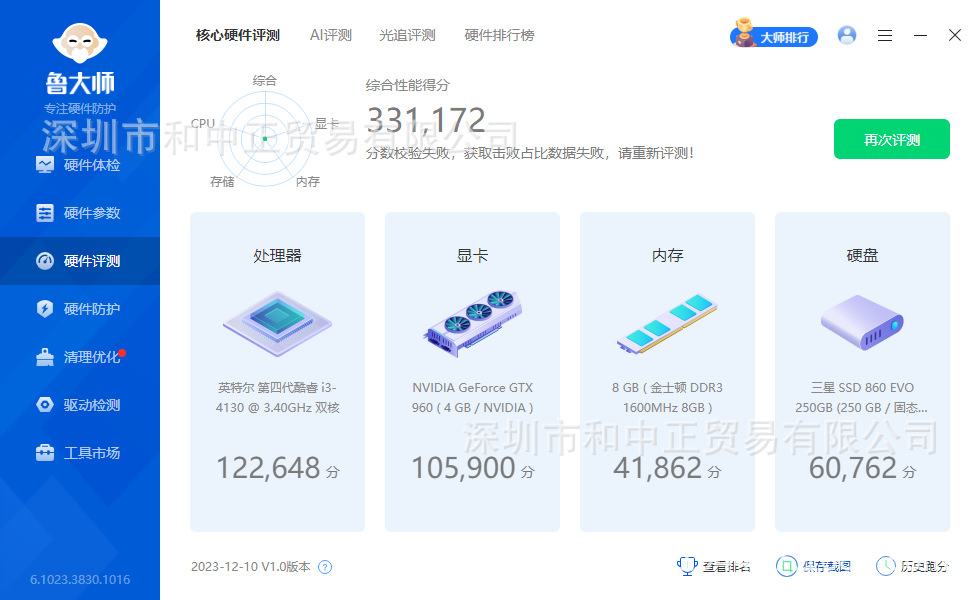980x600 pixels.
Task: Open 工具市场 sidebar item
Action: tap(80, 453)
